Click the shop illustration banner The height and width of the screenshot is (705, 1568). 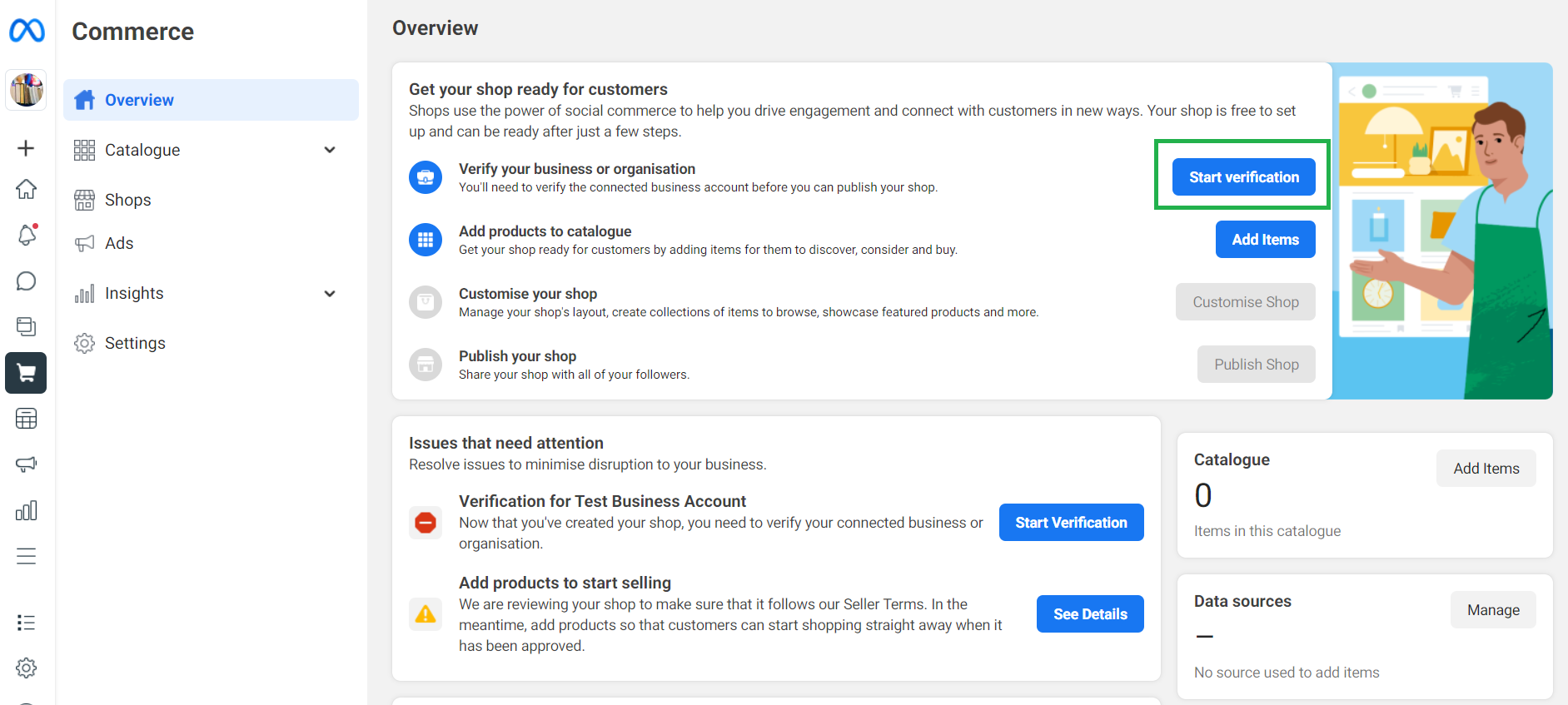[1442, 231]
